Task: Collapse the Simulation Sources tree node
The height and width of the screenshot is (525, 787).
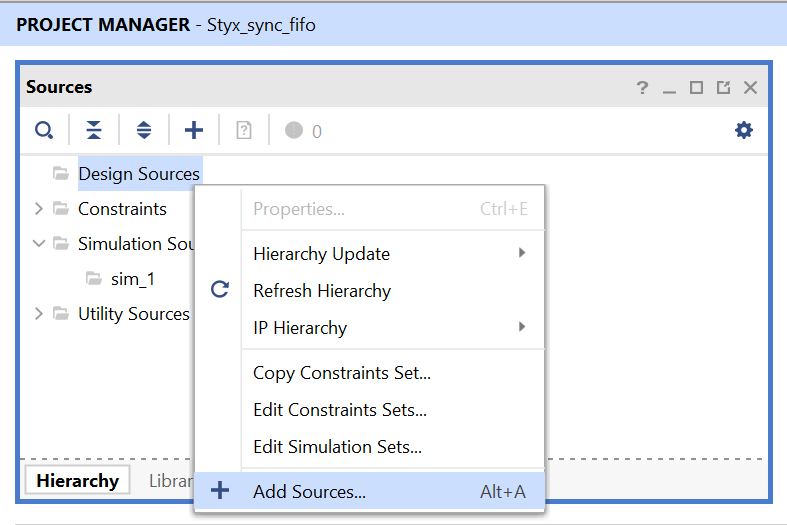Action: coord(39,244)
